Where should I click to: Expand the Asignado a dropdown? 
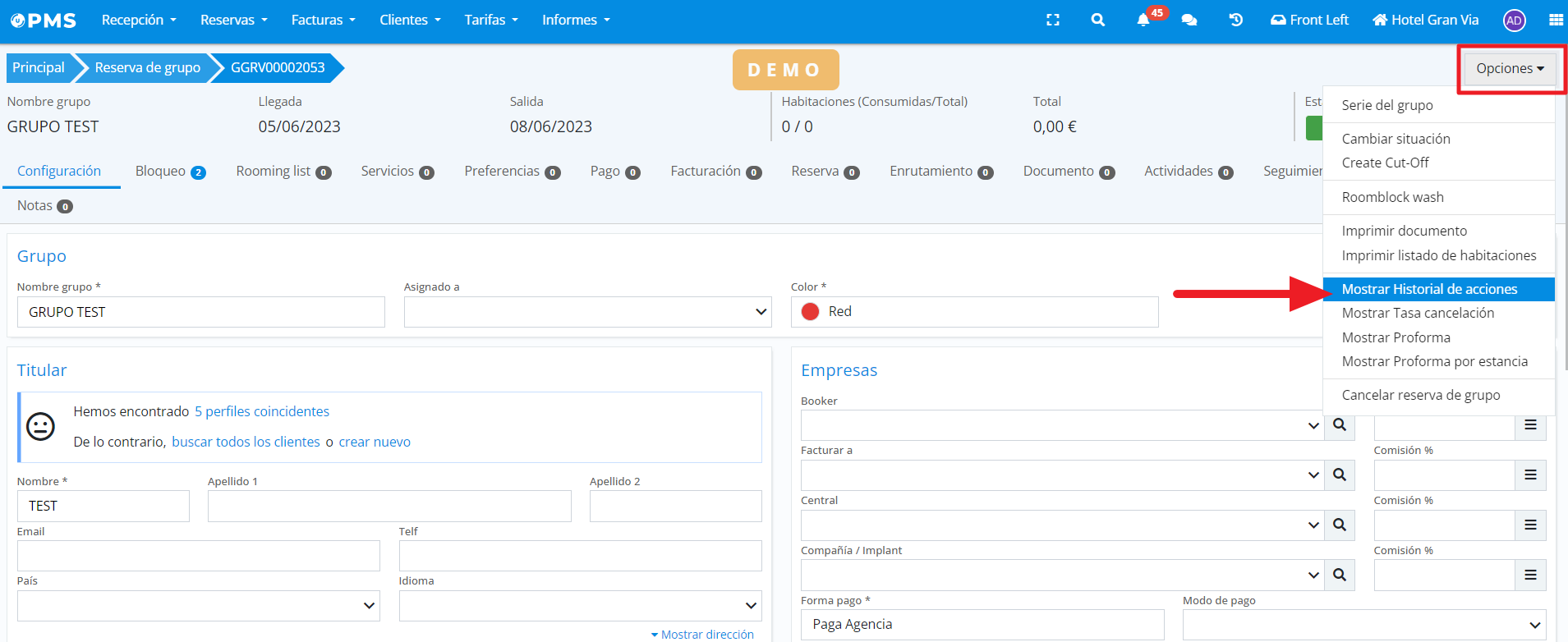point(587,312)
